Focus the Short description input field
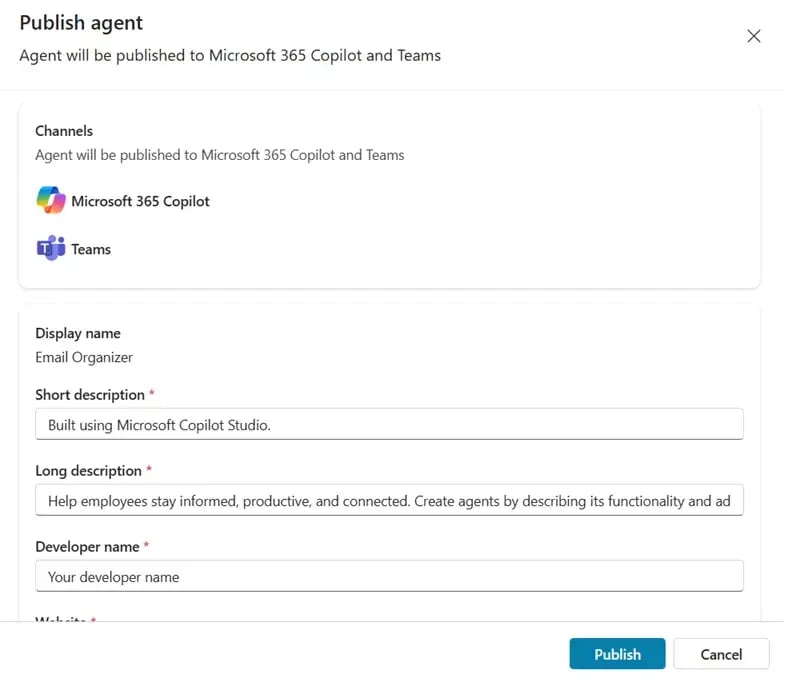 [x=389, y=425]
